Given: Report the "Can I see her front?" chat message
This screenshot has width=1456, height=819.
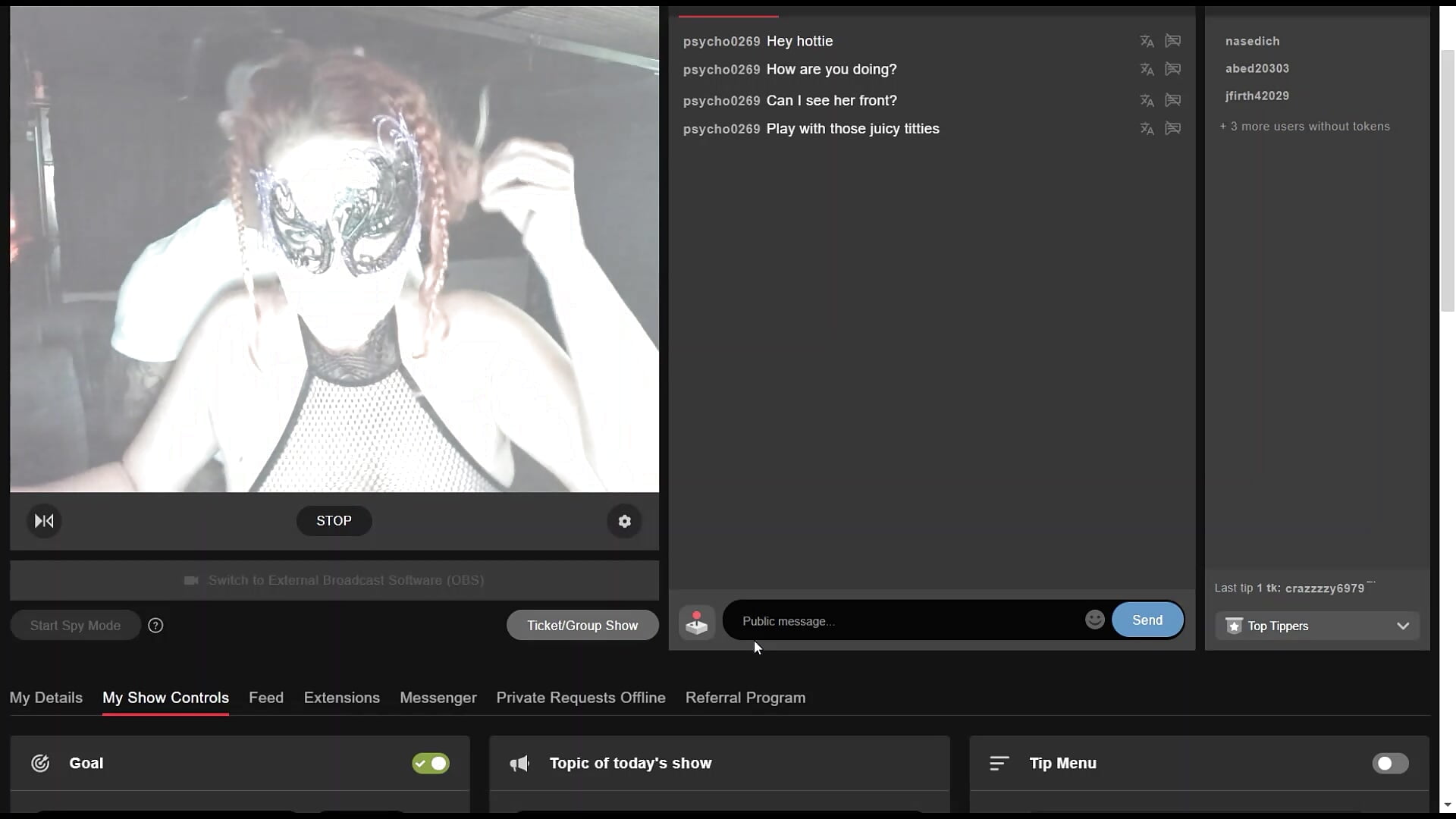Looking at the screenshot, I should [1172, 100].
